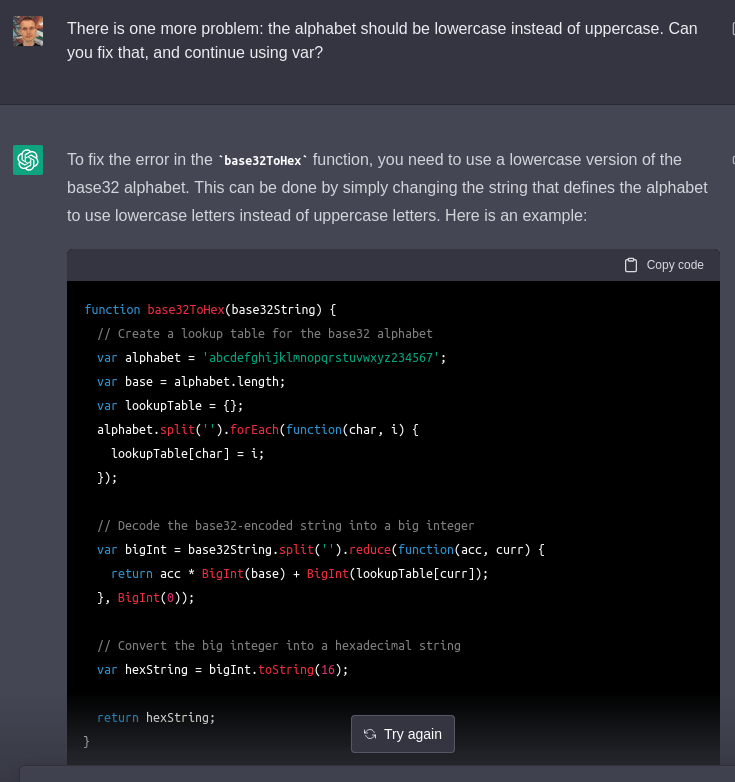Click the 'var lookupTable = {}' code line

(170, 405)
